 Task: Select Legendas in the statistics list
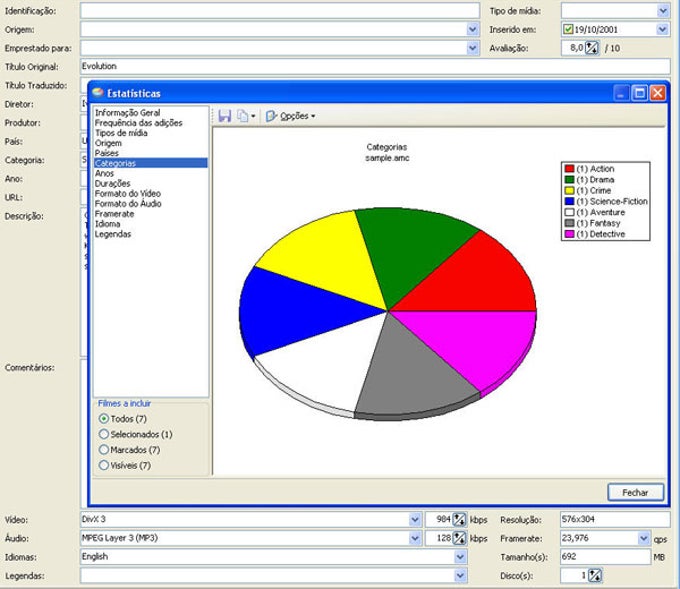pos(113,234)
